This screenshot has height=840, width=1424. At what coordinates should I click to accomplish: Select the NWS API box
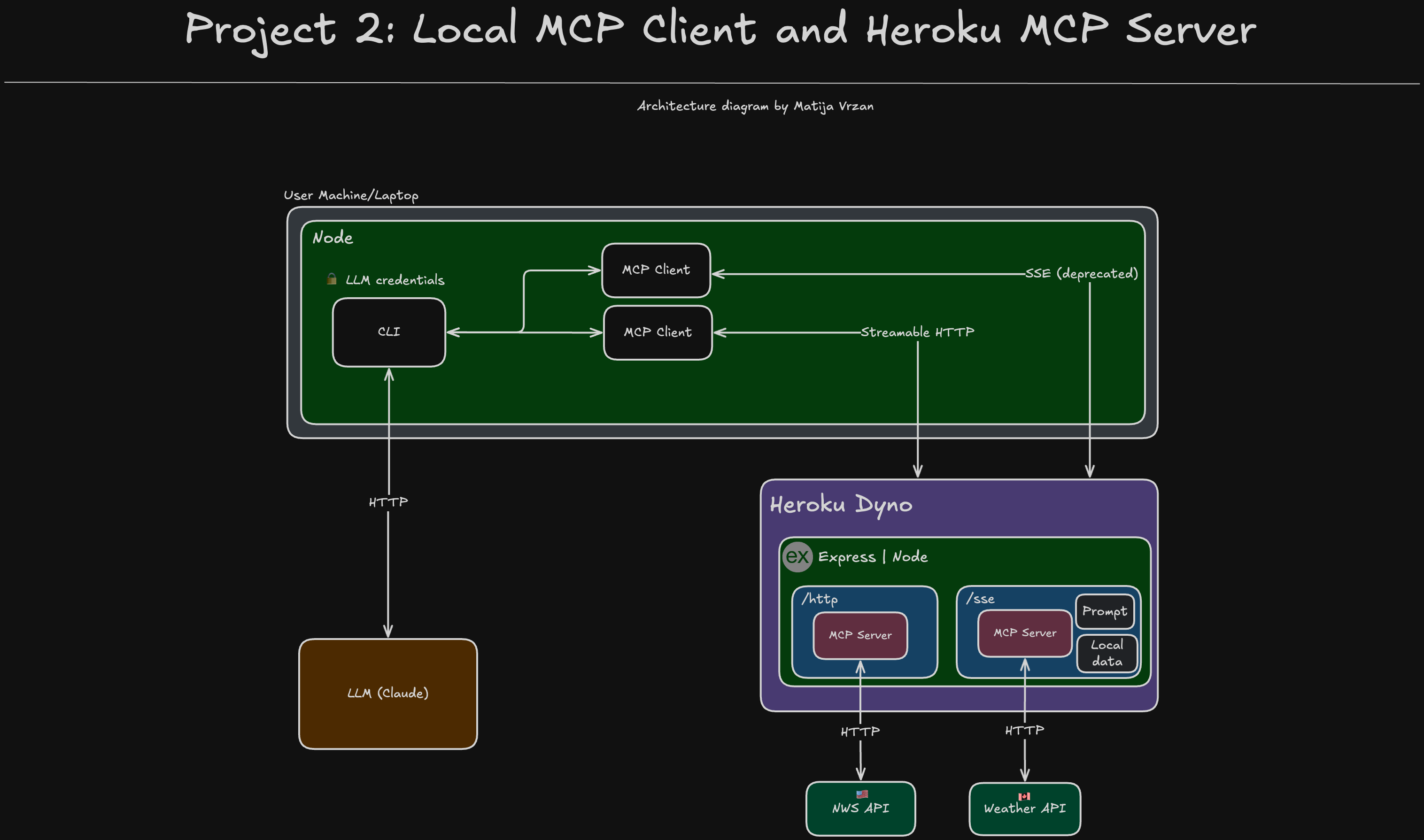[x=860, y=808]
